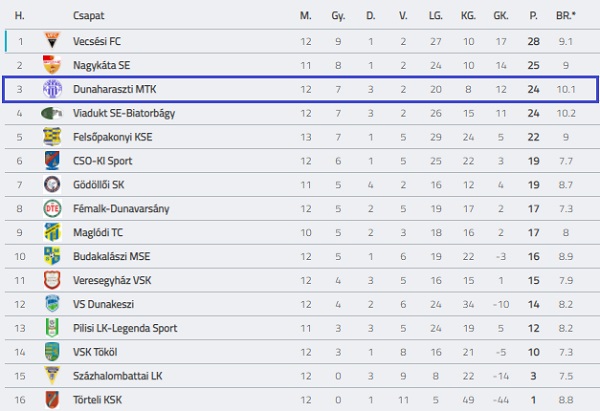Click the Törteli KSK red crest
The image size is (600, 411).
(x=52, y=400)
